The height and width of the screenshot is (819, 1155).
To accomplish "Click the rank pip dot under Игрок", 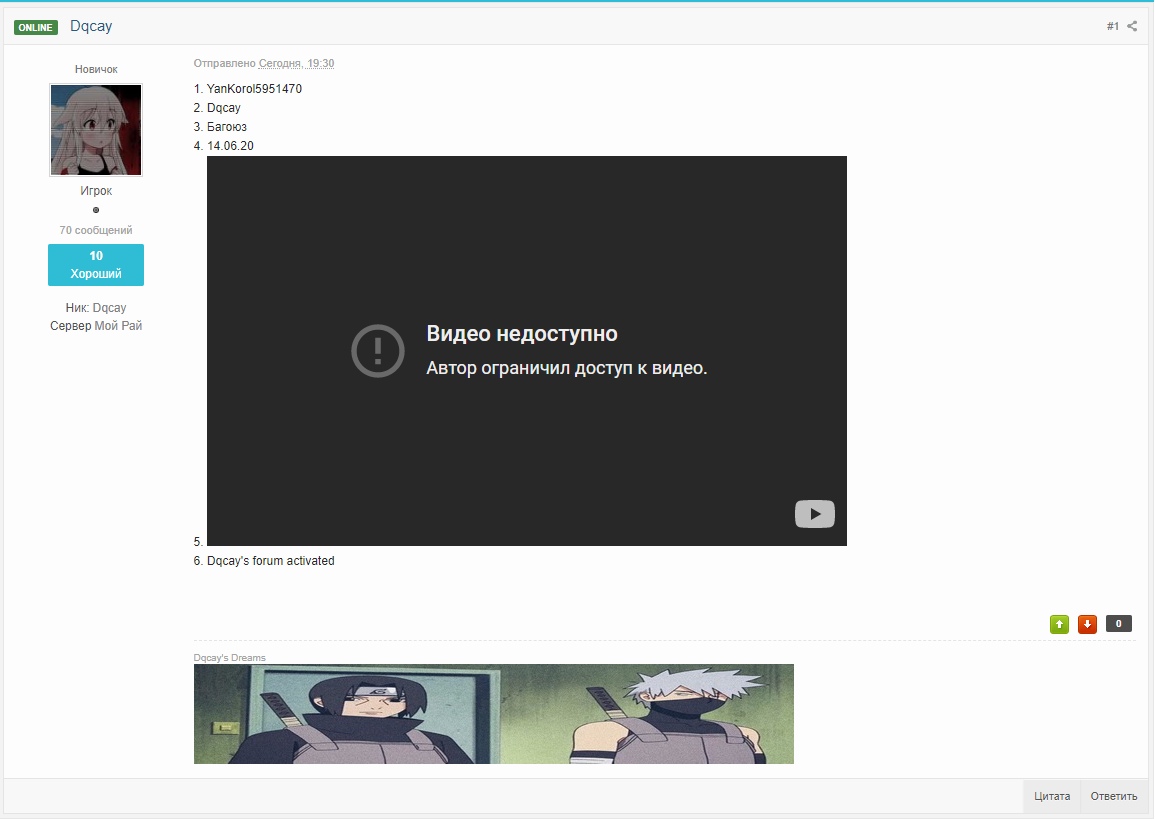I will [96, 210].
